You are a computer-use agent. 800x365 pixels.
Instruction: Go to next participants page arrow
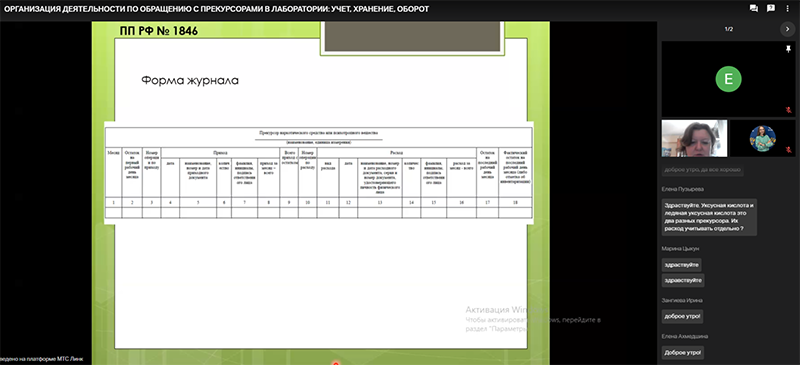[x=788, y=29]
